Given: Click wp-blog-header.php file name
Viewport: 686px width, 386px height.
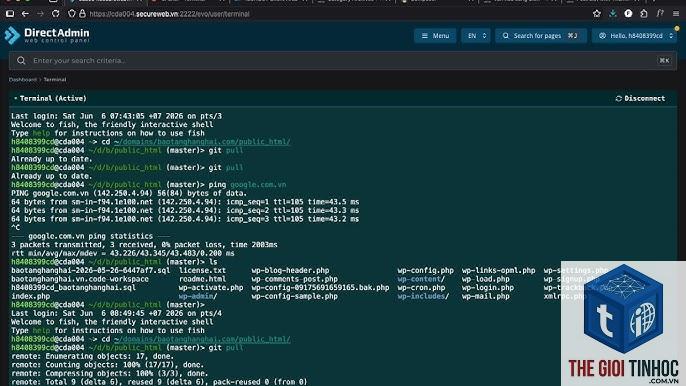Looking at the screenshot, I should pos(290,270).
